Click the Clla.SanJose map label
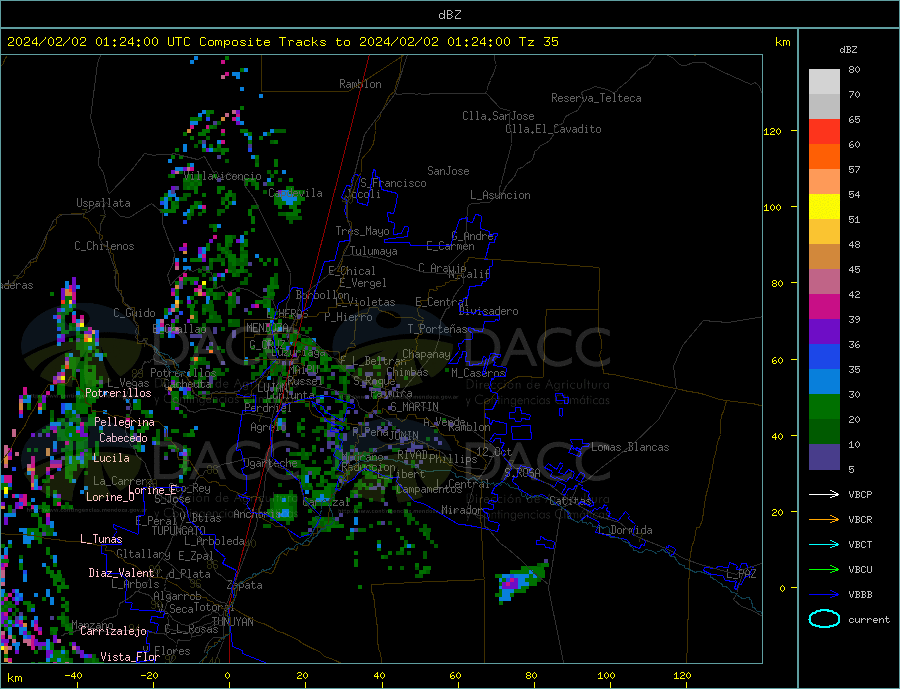 click(498, 116)
